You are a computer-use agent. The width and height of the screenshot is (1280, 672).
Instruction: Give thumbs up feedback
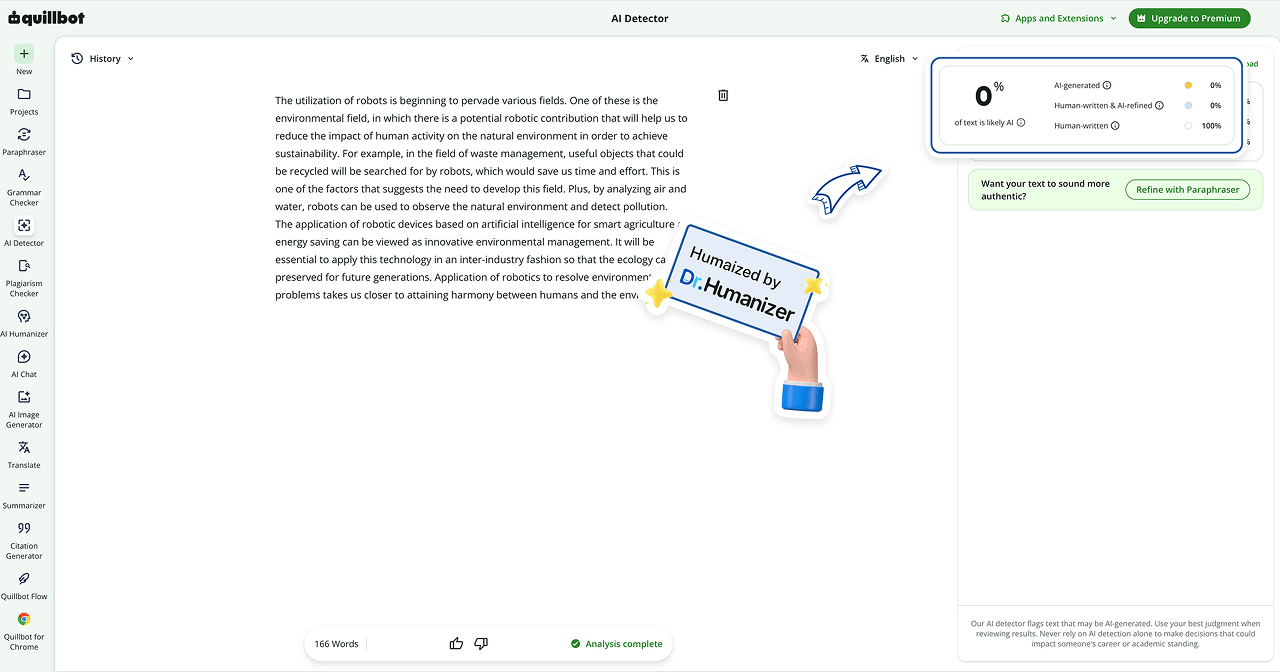point(456,643)
